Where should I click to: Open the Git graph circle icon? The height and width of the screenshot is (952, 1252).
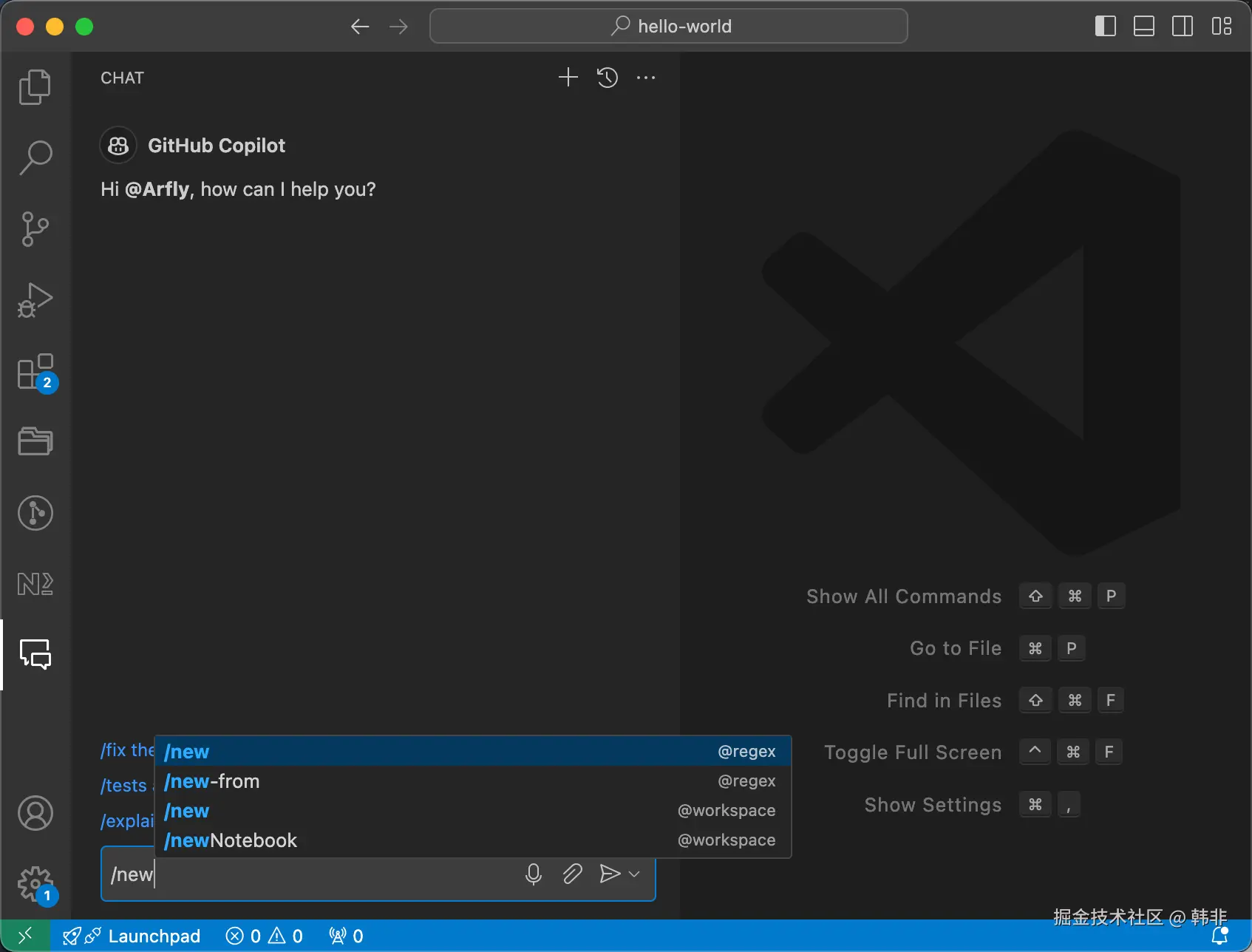pos(35,513)
